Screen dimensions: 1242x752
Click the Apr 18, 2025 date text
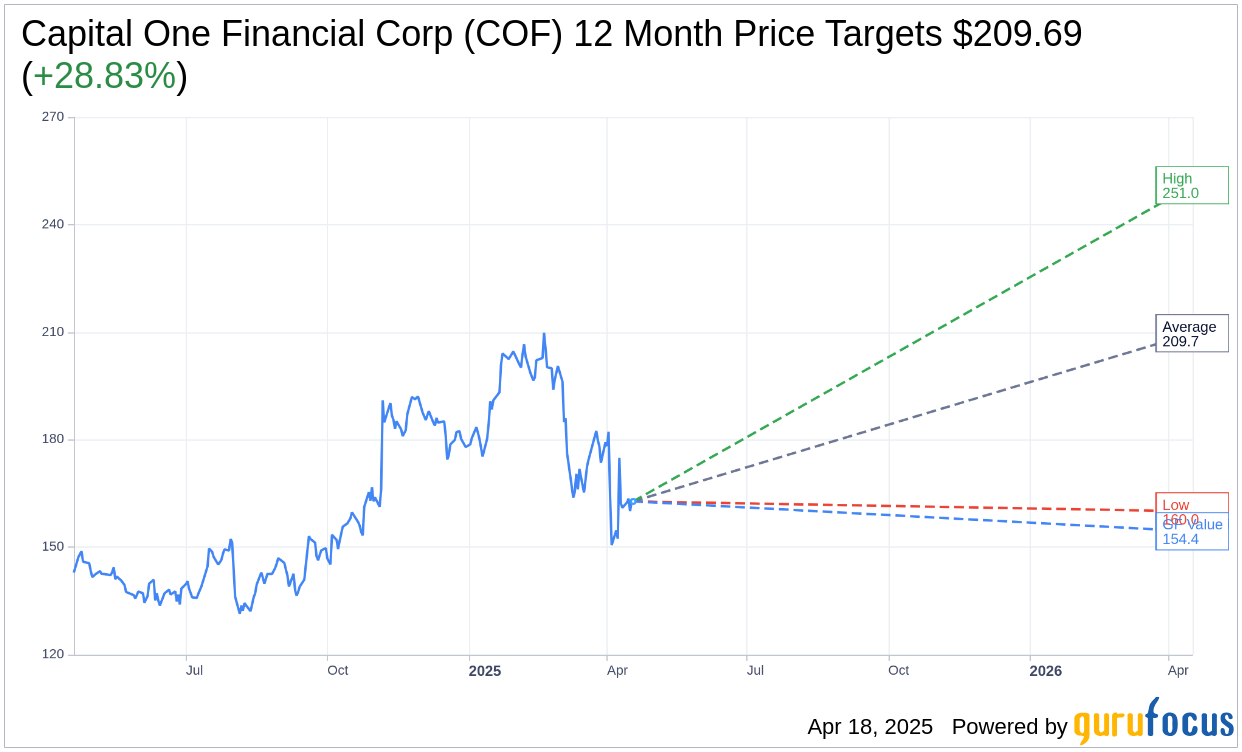tap(870, 727)
